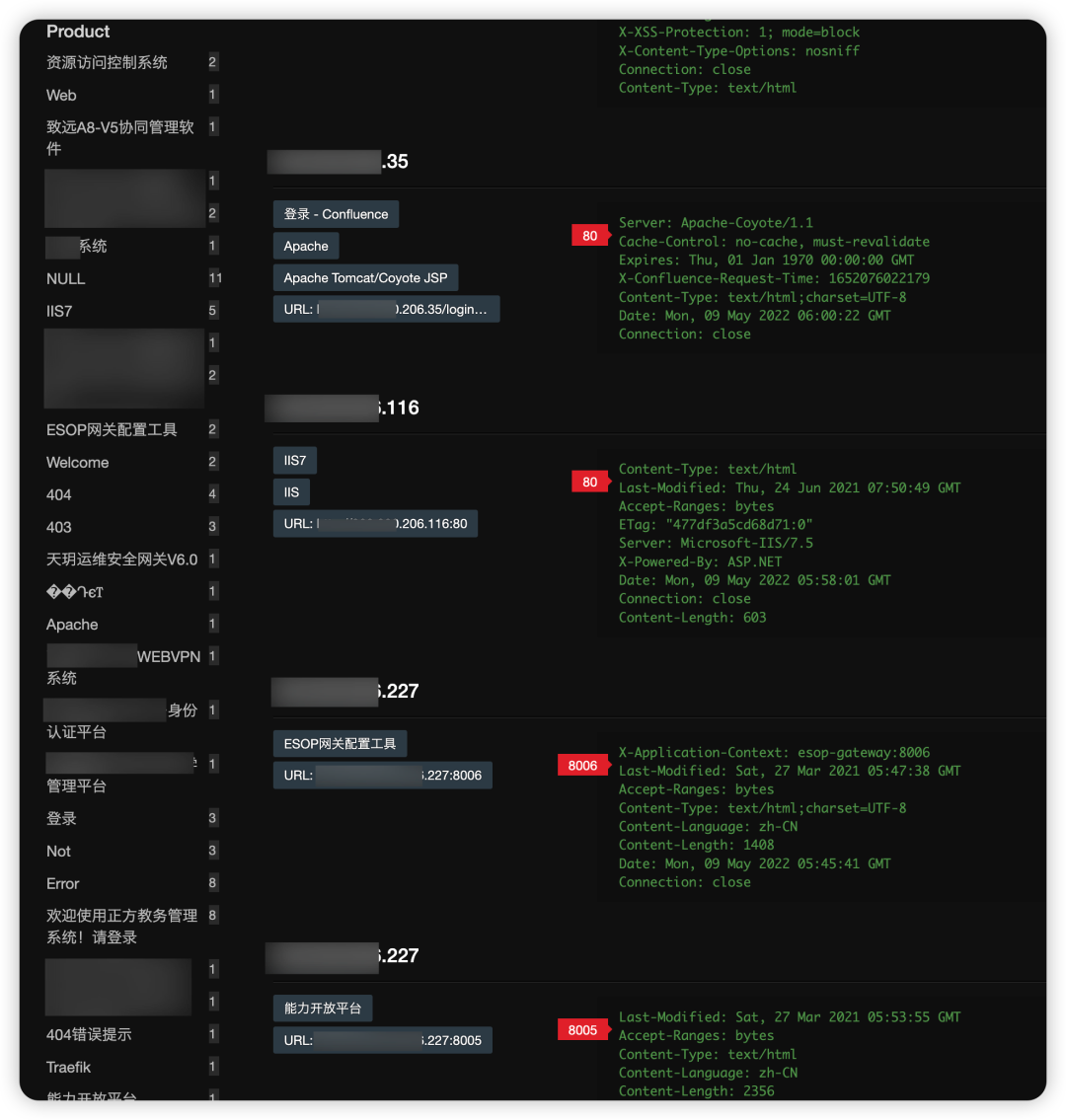
Task: Select the Web product filter
Action: click(61, 95)
